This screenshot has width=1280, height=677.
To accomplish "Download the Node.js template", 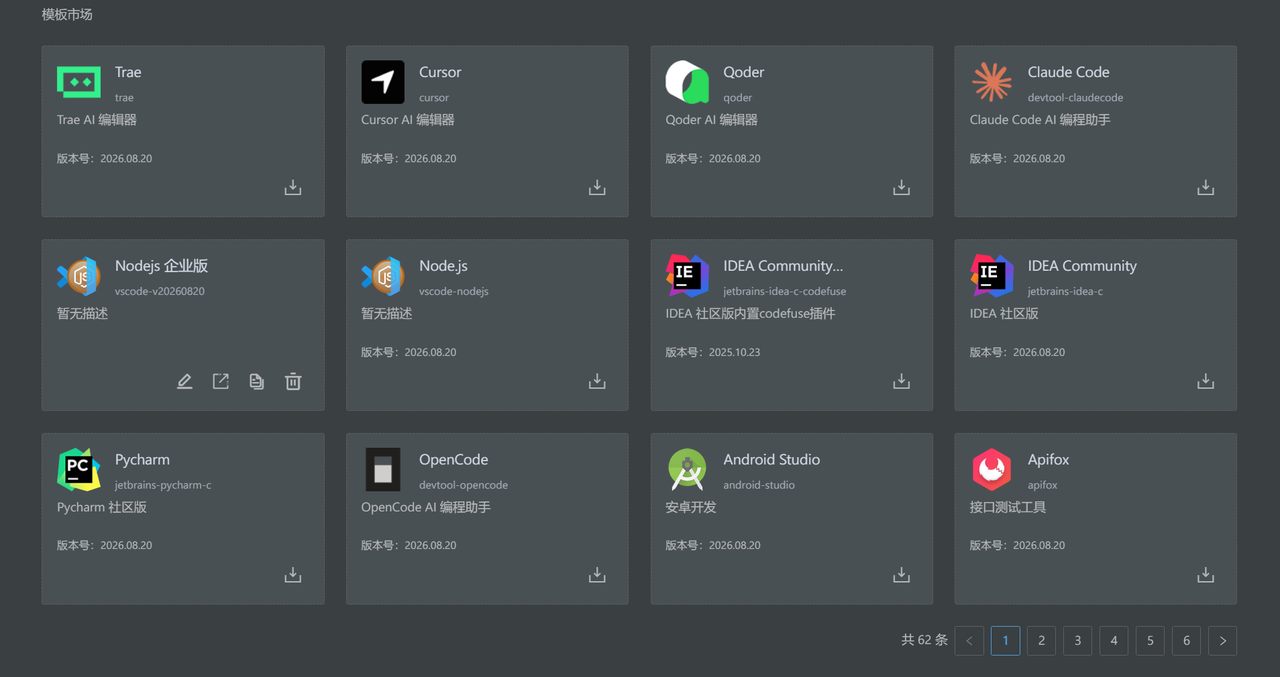I will pyautogui.click(x=597, y=382).
